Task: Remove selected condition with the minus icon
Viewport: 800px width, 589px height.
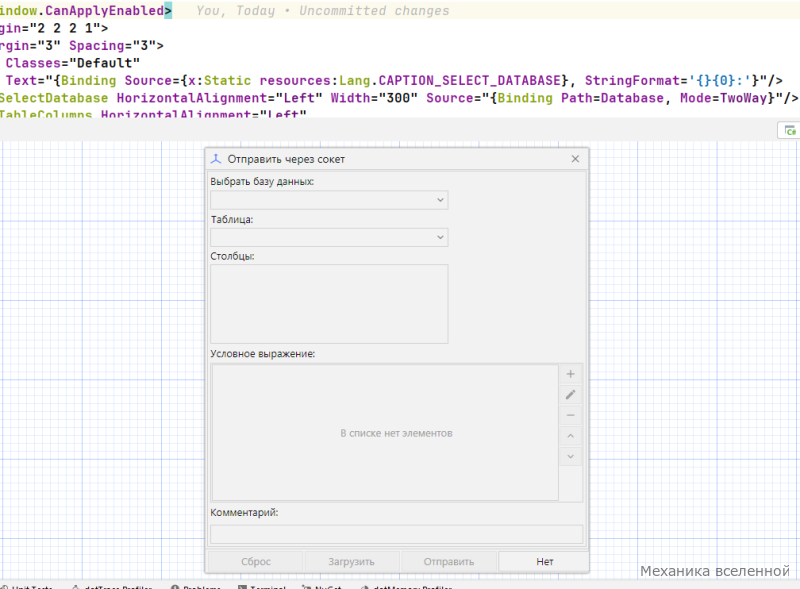Action: click(570, 415)
